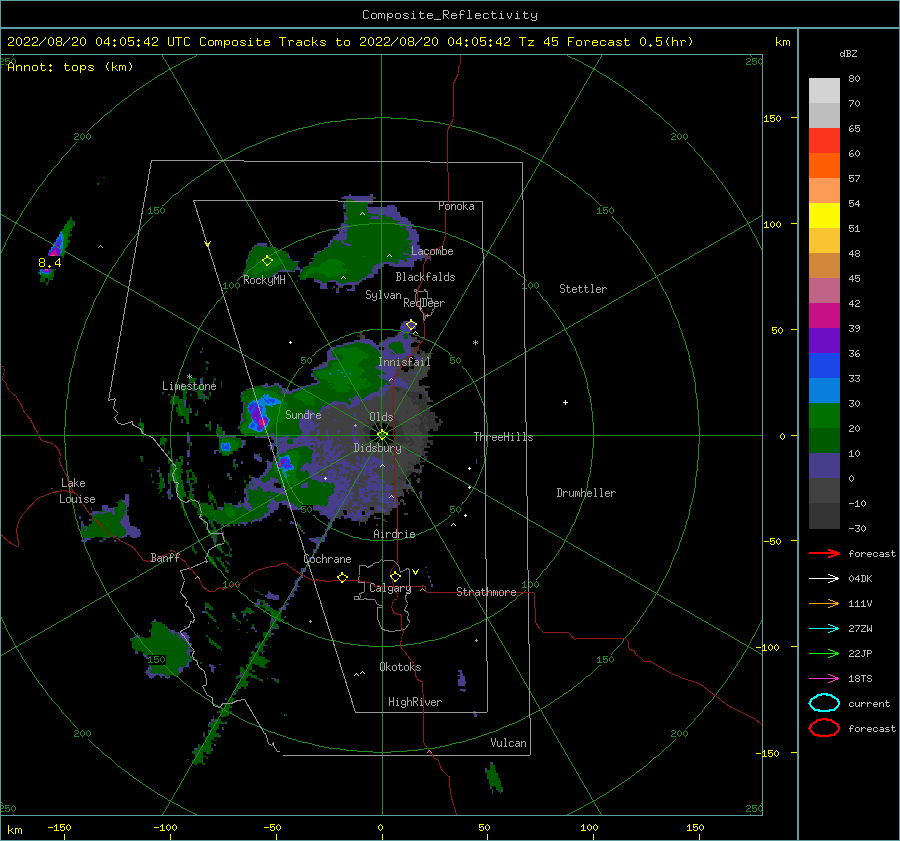This screenshot has height=841, width=900.
Task: Click the red forecast arrow in legend
Action: coord(824,553)
